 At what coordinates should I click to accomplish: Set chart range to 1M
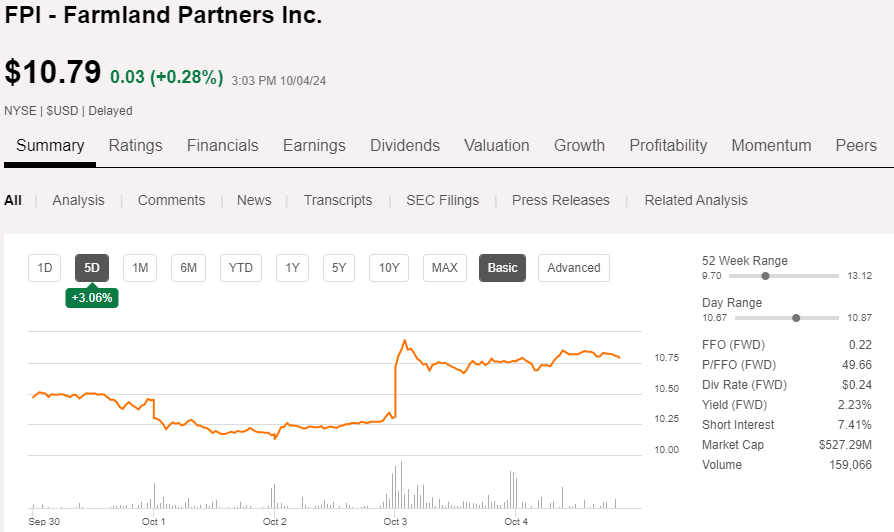(x=140, y=267)
